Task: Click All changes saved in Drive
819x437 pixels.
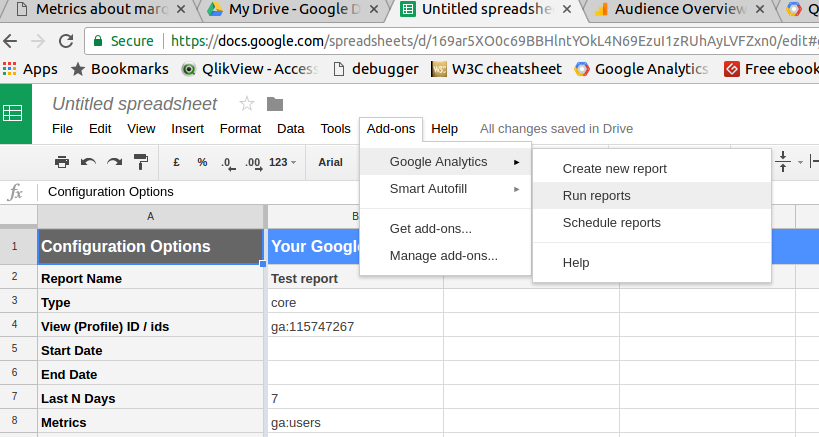Action: click(556, 128)
